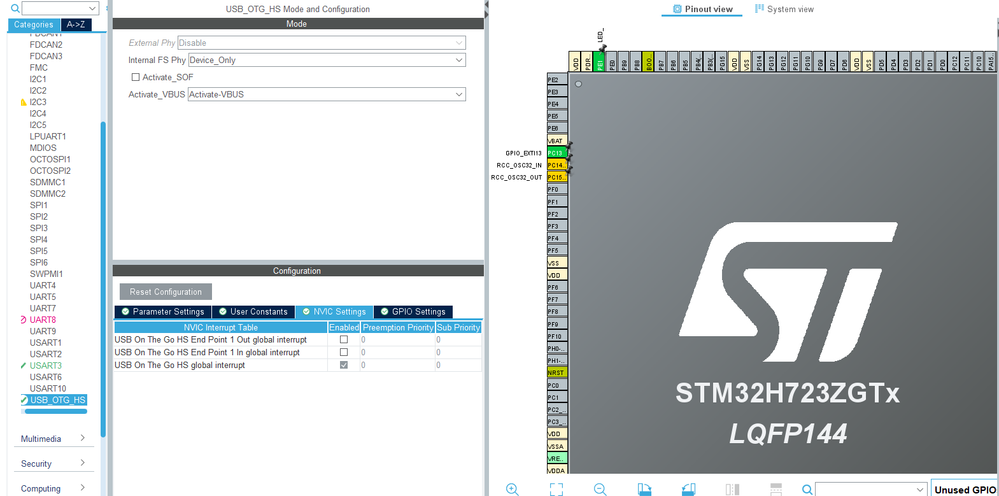Open the Activate_VBUS dropdown
The height and width of the screenshot is (496, 999).
click(327, 94)
